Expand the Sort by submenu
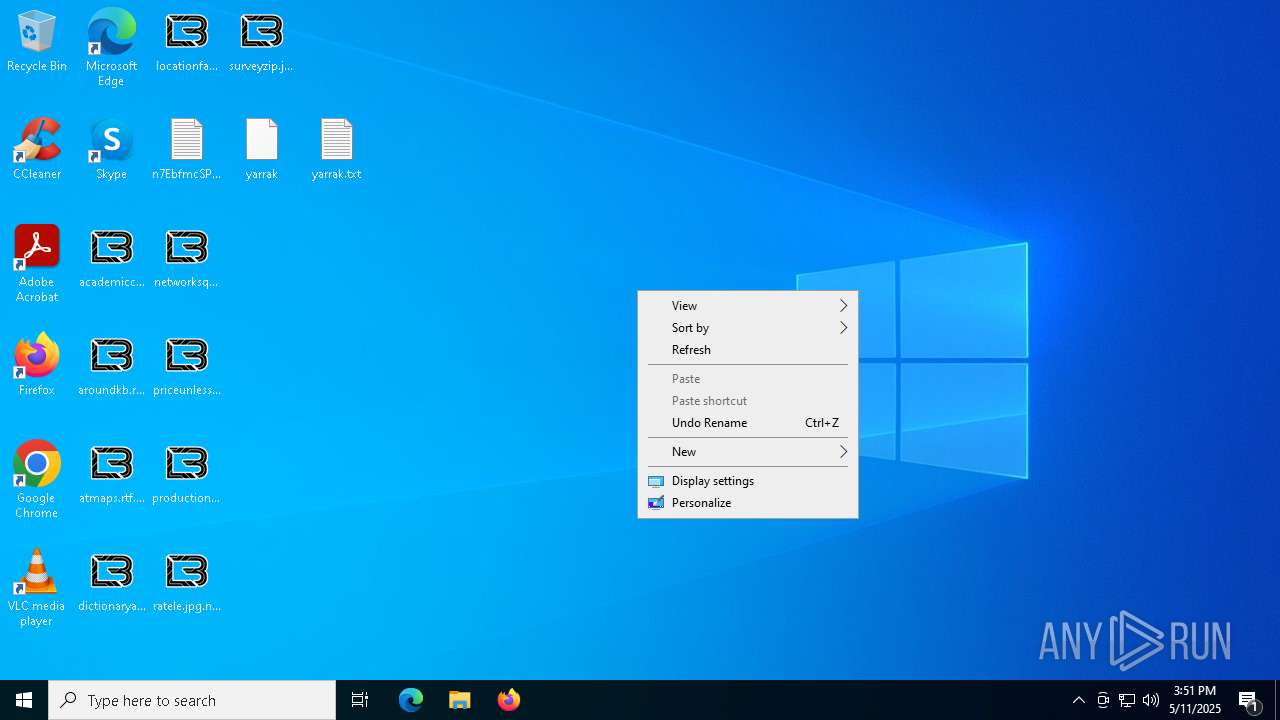Screen dimensions: 1280x720 point(748,328)
